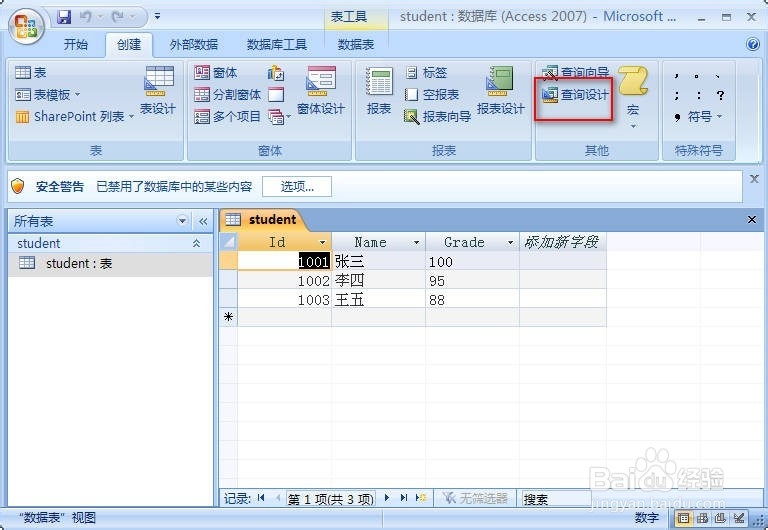Click the 添加新字段 column header

click(x=563, y=242)
